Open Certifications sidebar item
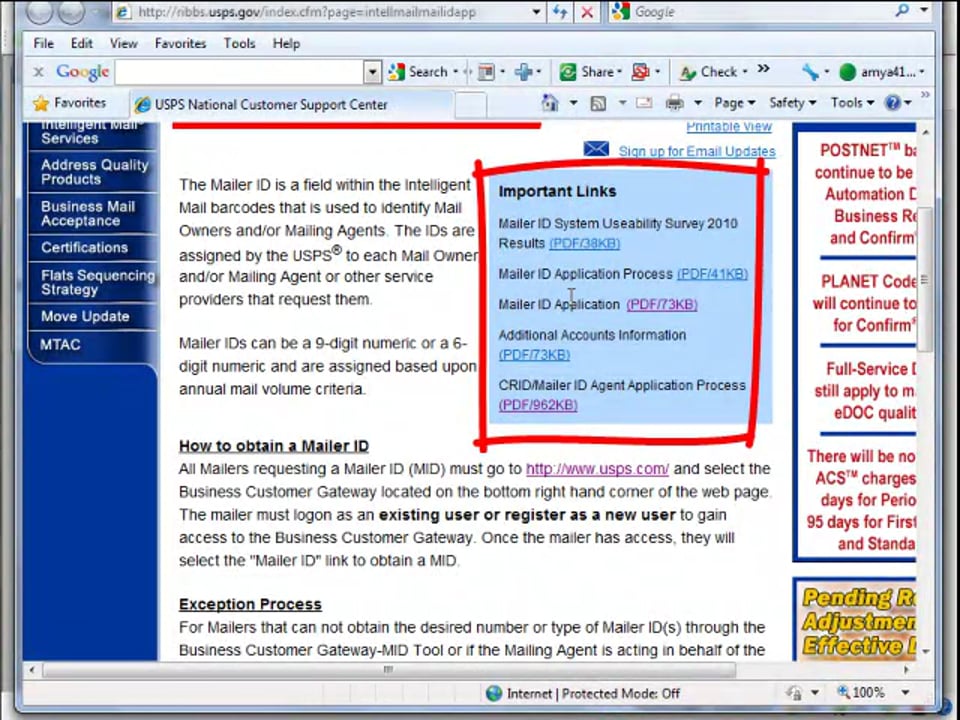 coord(92,247)
